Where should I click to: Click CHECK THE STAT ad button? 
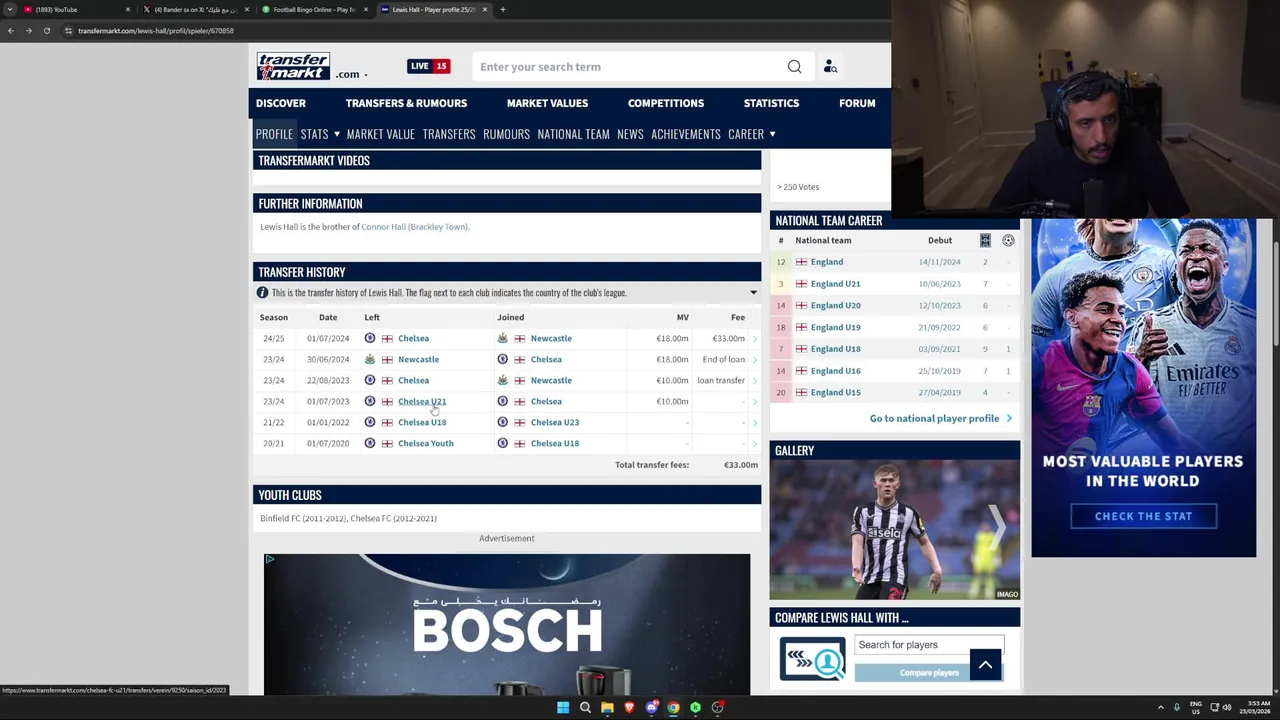coord(1143,516)
